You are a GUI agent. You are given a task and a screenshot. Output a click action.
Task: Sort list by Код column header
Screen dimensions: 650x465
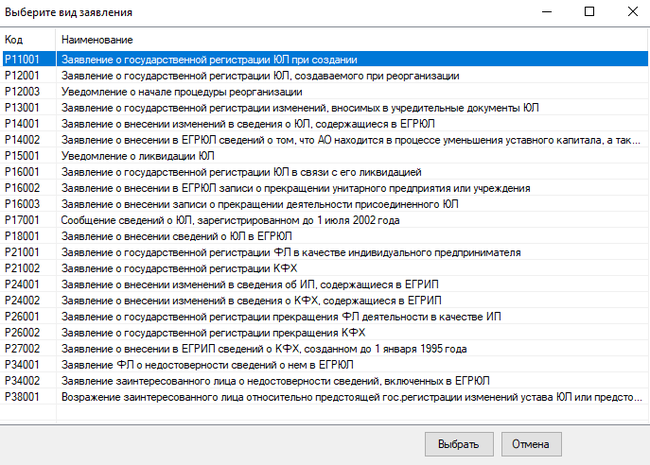(28, 39)
